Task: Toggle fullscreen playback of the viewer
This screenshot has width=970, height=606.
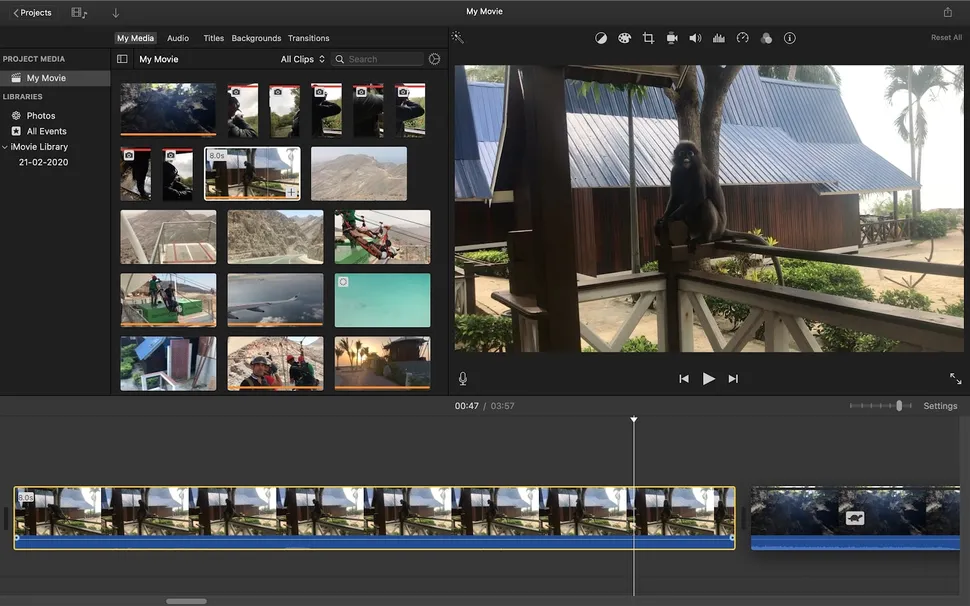Action: (955, 379)
